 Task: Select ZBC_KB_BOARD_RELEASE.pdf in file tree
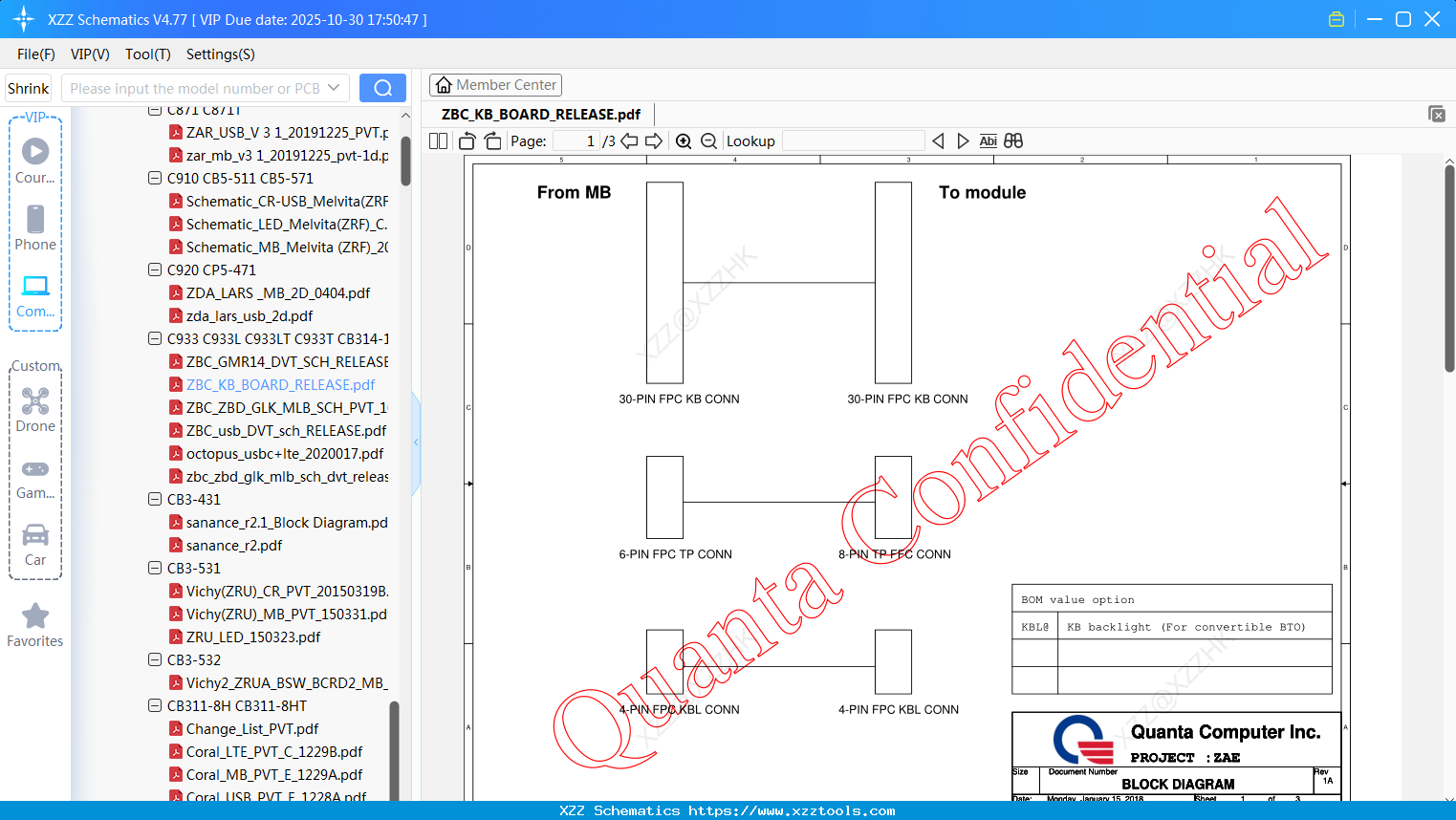point(281,384)
